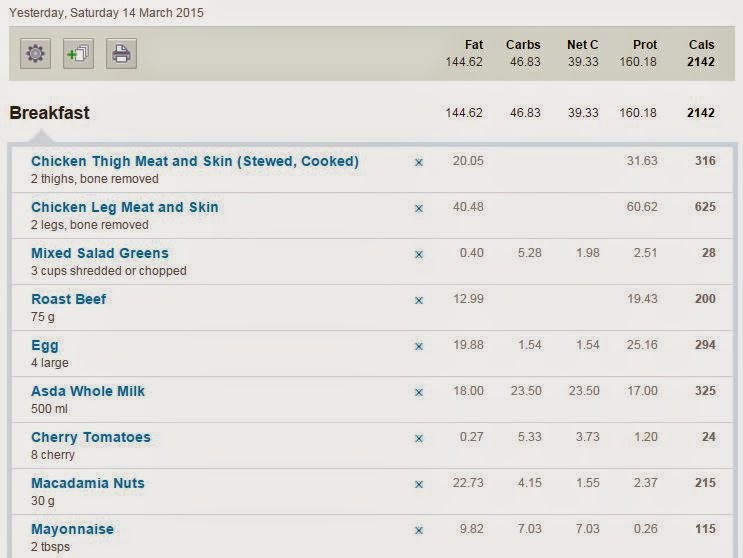
Task: Open the Roast Beef food link
Action: 69,299
